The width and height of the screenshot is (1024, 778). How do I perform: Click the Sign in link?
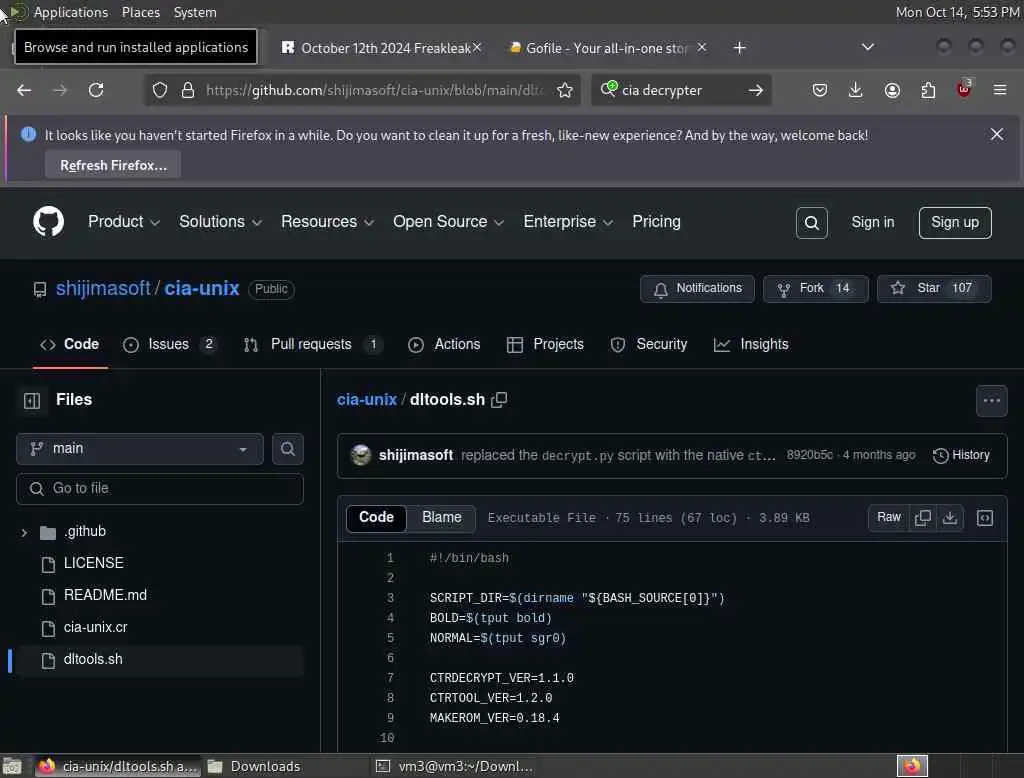872,223
